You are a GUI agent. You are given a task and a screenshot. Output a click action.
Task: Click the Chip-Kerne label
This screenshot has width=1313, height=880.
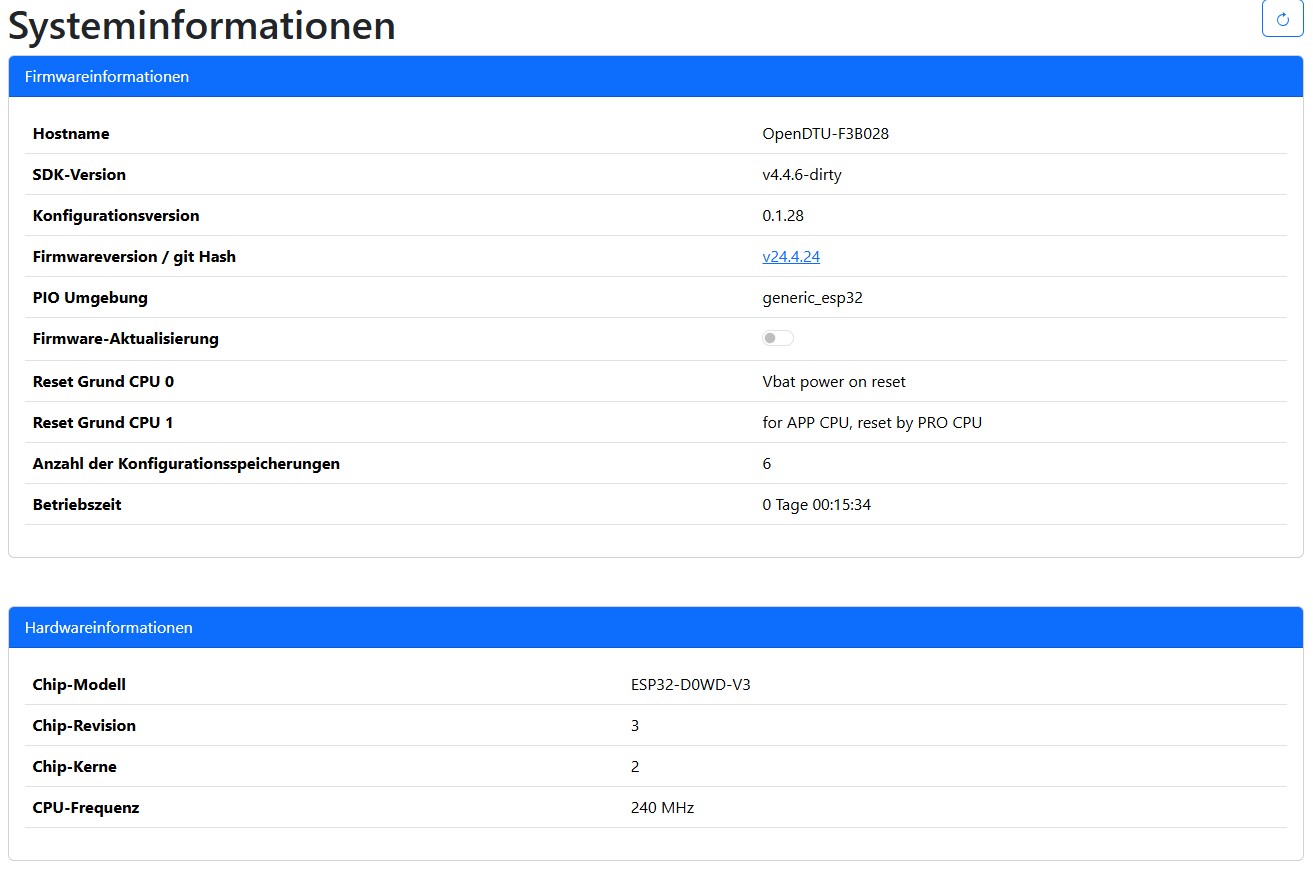74,767
